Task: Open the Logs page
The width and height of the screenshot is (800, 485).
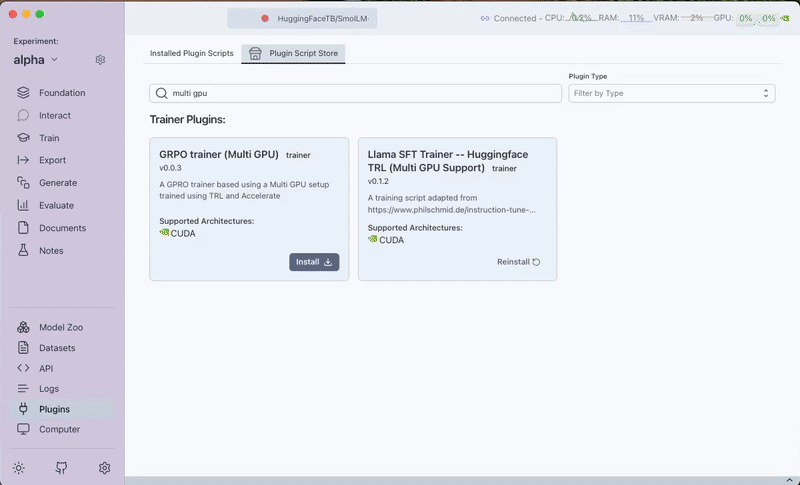Action: (x=49, y=388)
